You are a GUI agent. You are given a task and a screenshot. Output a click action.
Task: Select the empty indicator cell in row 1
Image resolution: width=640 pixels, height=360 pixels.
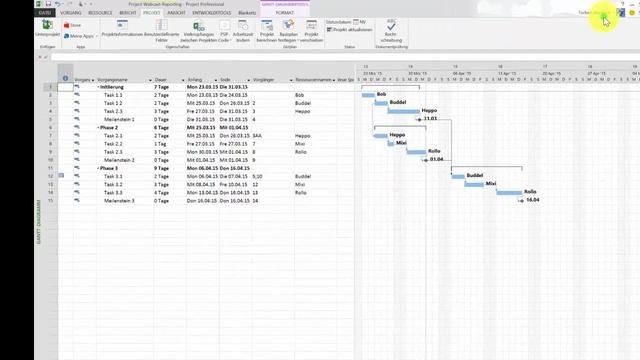tap(65, 87)
